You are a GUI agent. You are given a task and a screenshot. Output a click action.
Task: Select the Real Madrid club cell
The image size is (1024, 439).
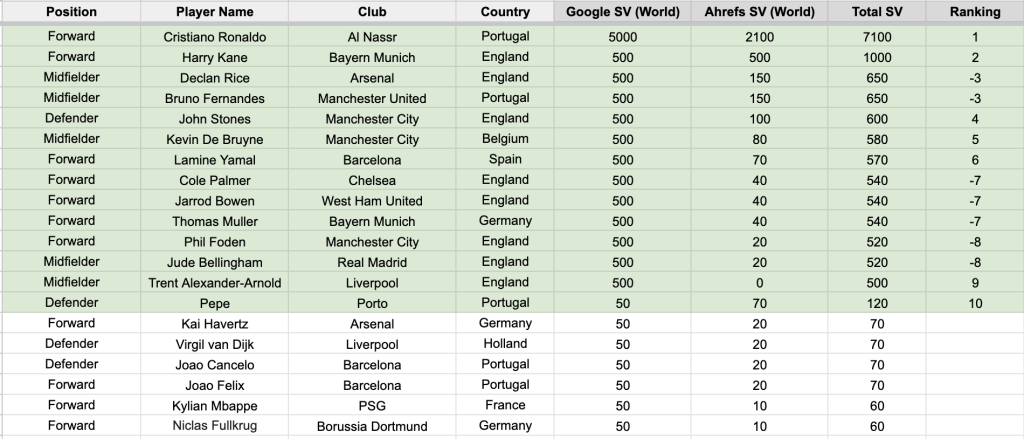372,262
